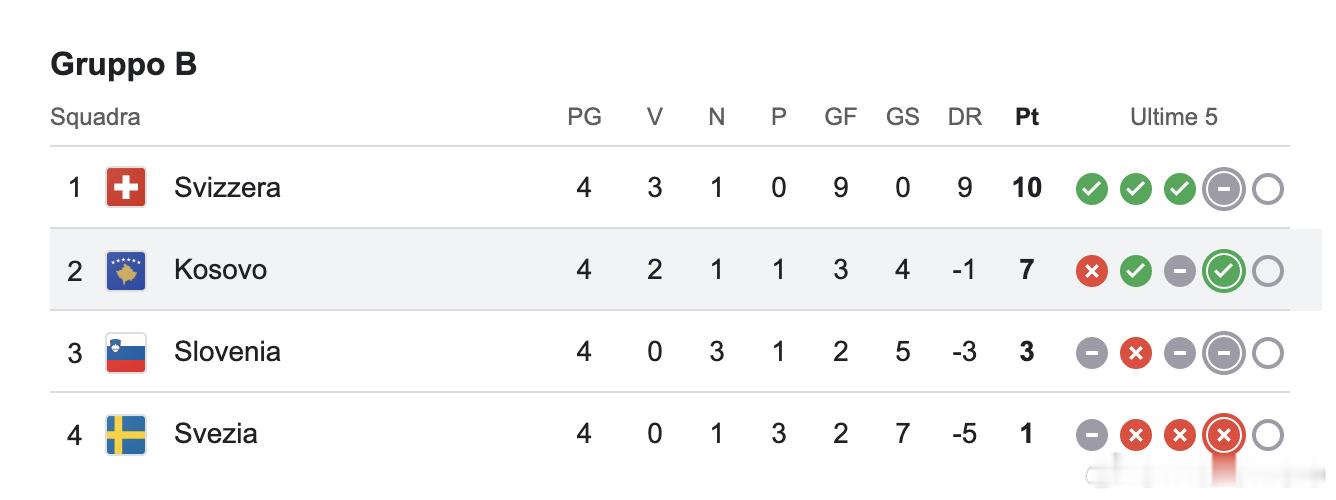The image size is (1336, 500).
Task: Open Slovenia team name
Action: [227, 352]
